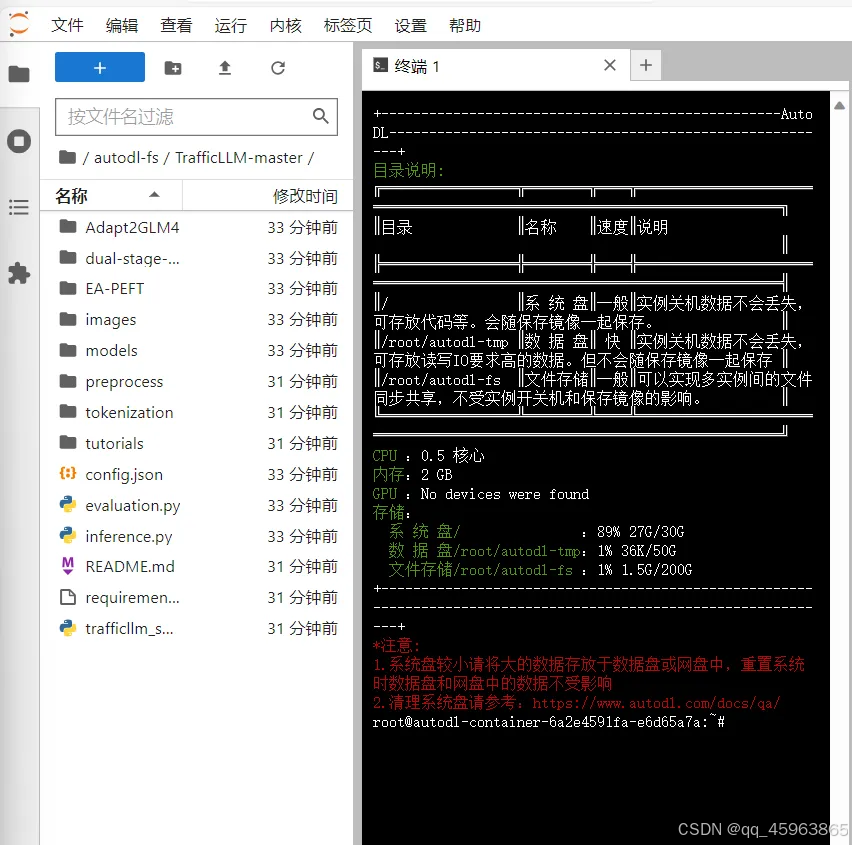852x845 pixels.
Task: Click the modified time of README.md row
Action: [302, 567]
